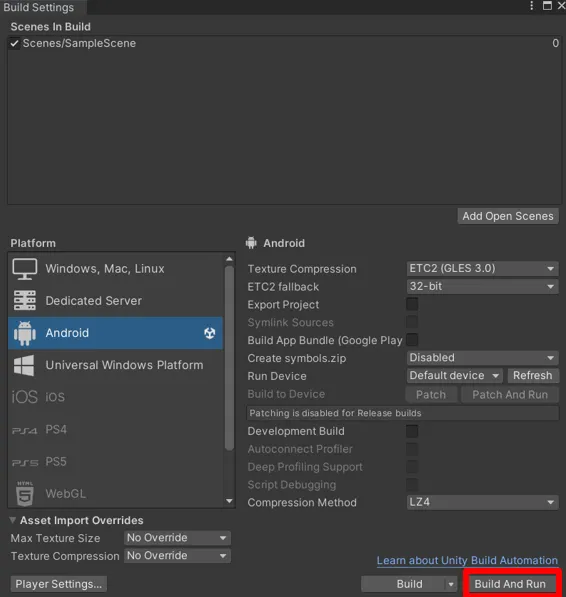Click the platform list scrollbar thumb
This screenshot has width=566, height=597.
[x=229, y=358]
